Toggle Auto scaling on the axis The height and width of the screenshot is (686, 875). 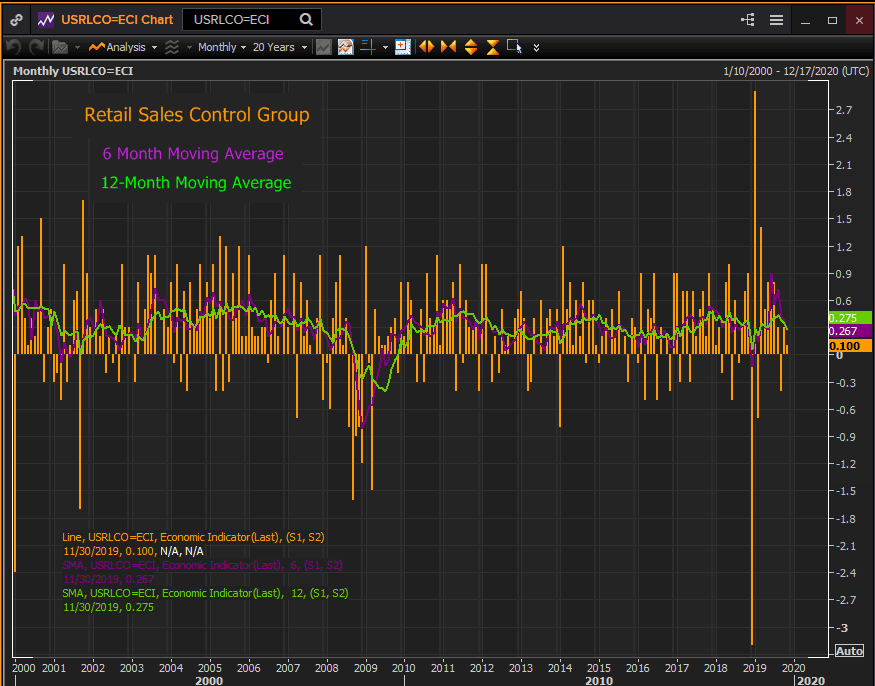849,651
